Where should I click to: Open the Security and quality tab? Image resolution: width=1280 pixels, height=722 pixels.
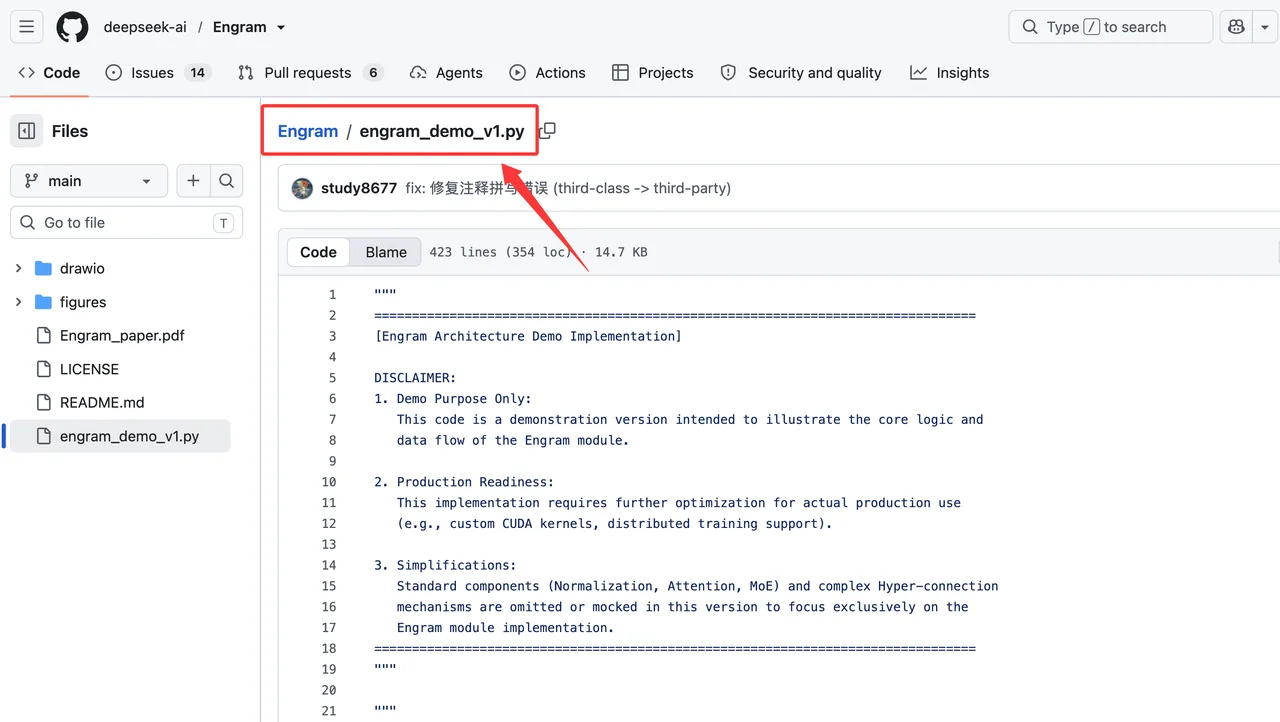tap(801, 73)
